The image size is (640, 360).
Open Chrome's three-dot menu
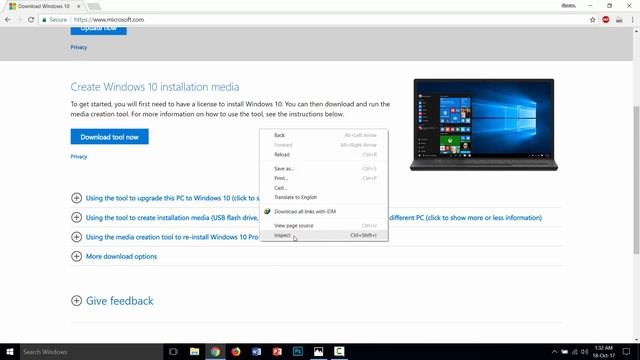(632, 20)
